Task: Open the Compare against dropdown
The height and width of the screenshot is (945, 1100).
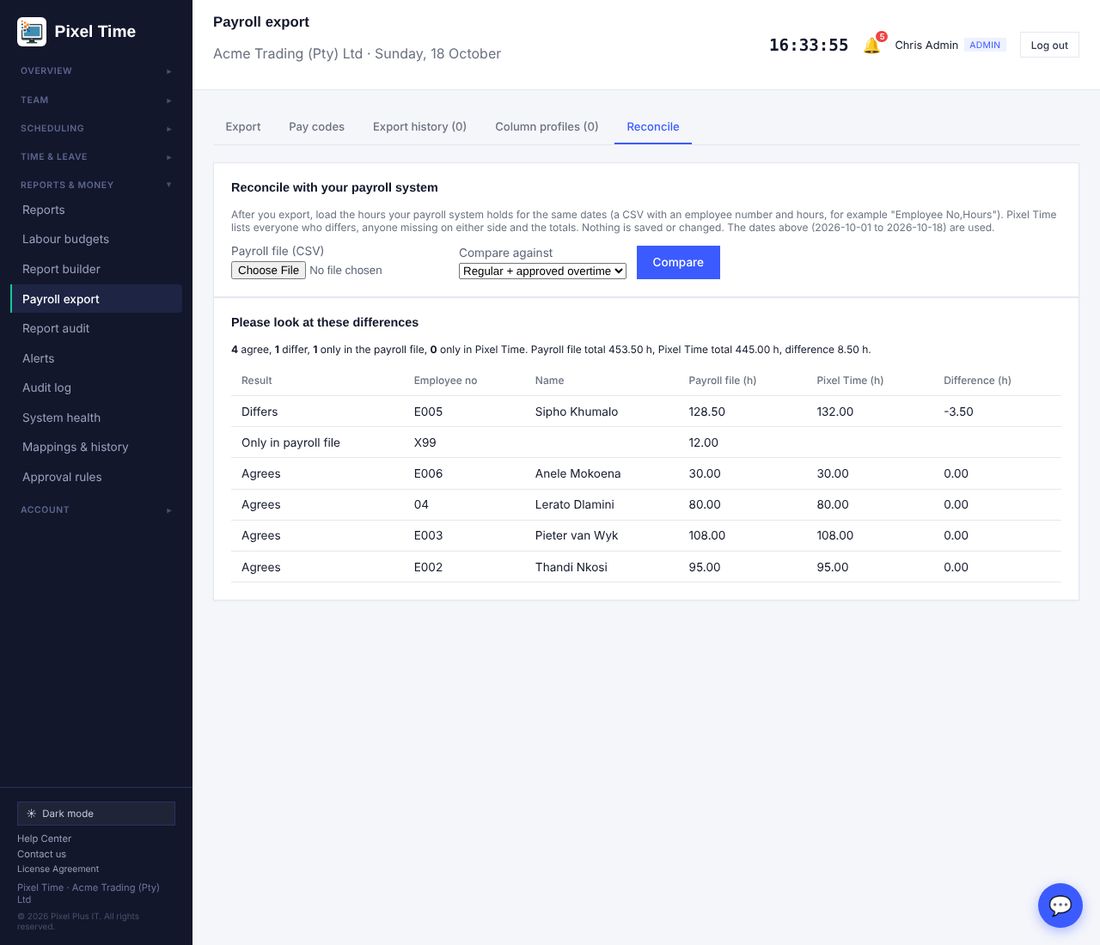Action: point(542,271)
